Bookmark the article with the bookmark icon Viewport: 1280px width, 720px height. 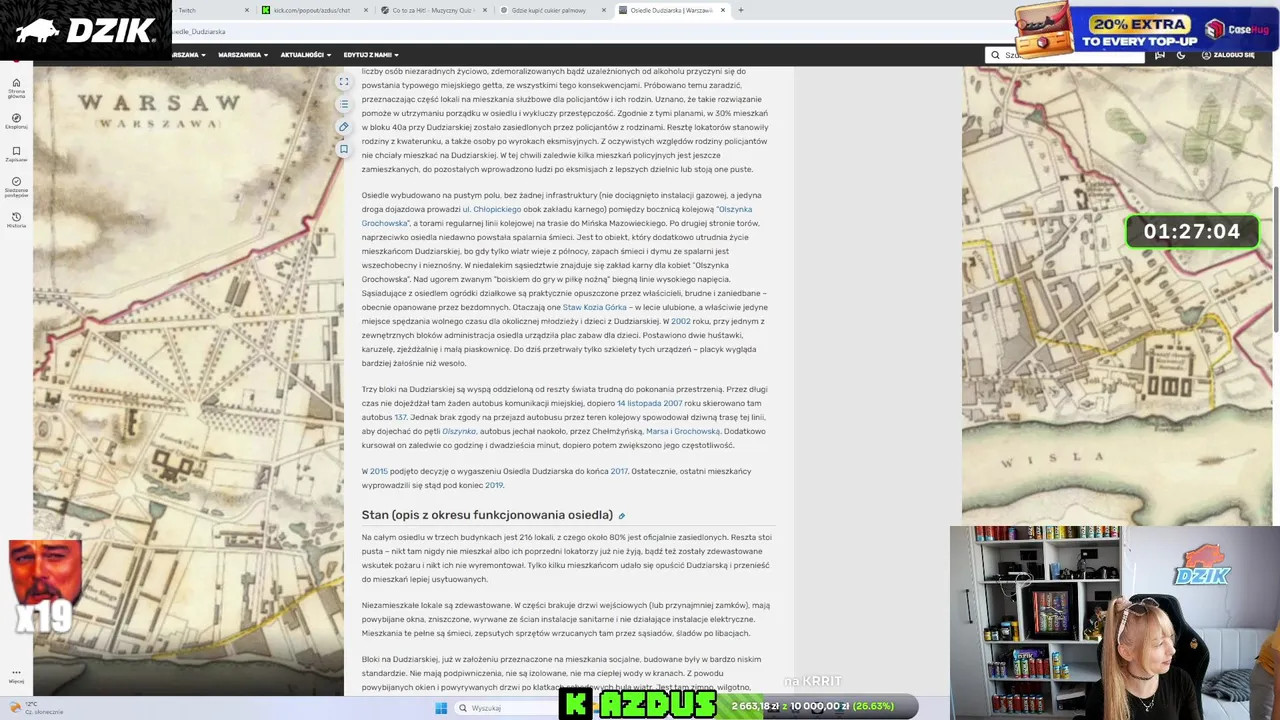tap(344, 149)
